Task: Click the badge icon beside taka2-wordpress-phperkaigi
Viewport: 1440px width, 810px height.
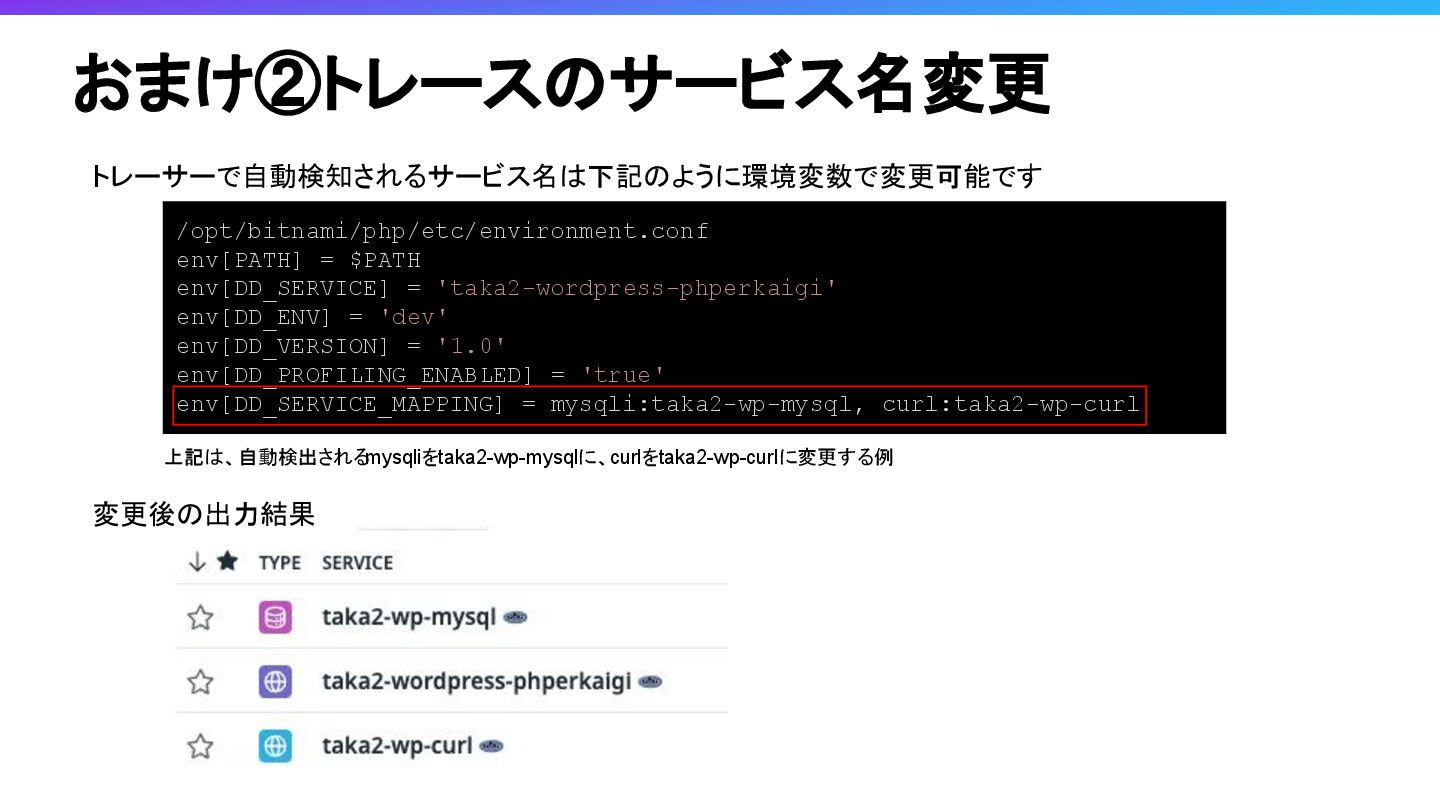Action: click(650, 682)
